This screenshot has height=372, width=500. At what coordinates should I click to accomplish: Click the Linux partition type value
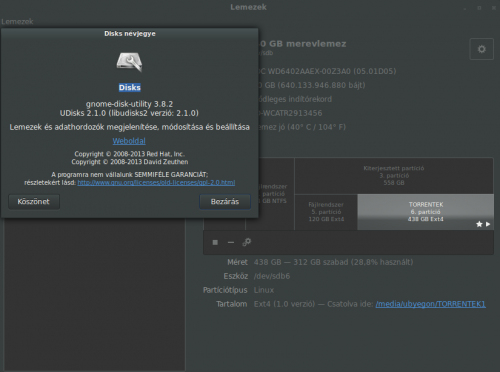264,290
